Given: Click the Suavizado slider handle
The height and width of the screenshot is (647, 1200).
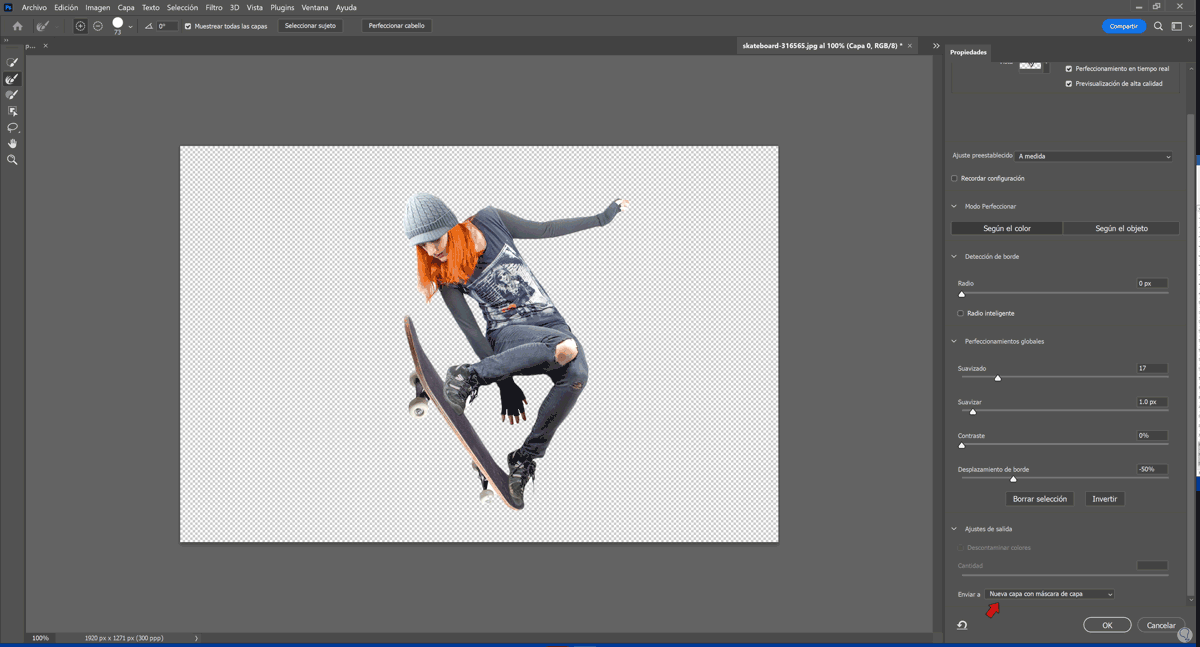Looking at the screenshot, I should click(997, 378).
